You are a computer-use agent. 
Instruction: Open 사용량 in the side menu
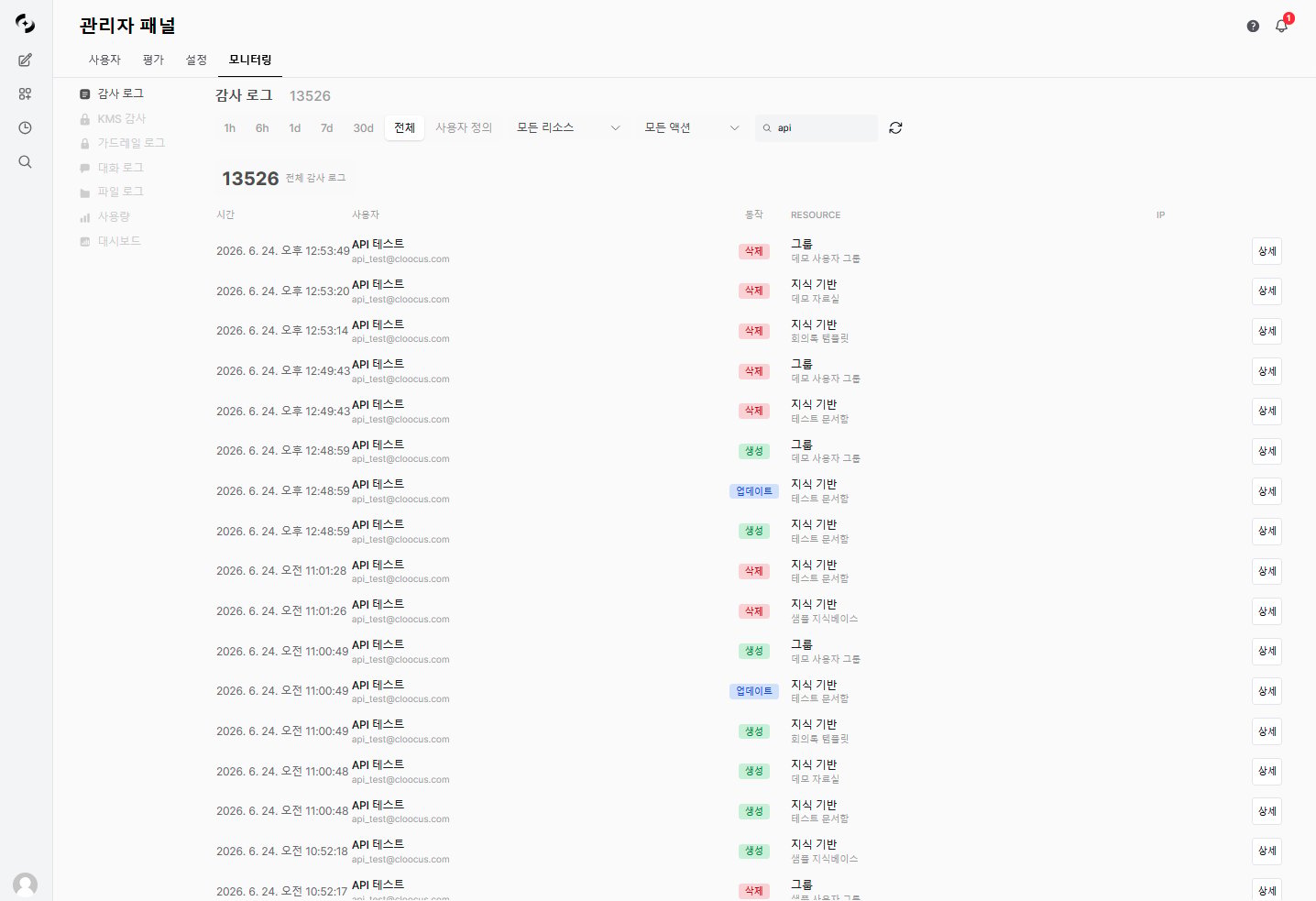(x=114, y=216)
